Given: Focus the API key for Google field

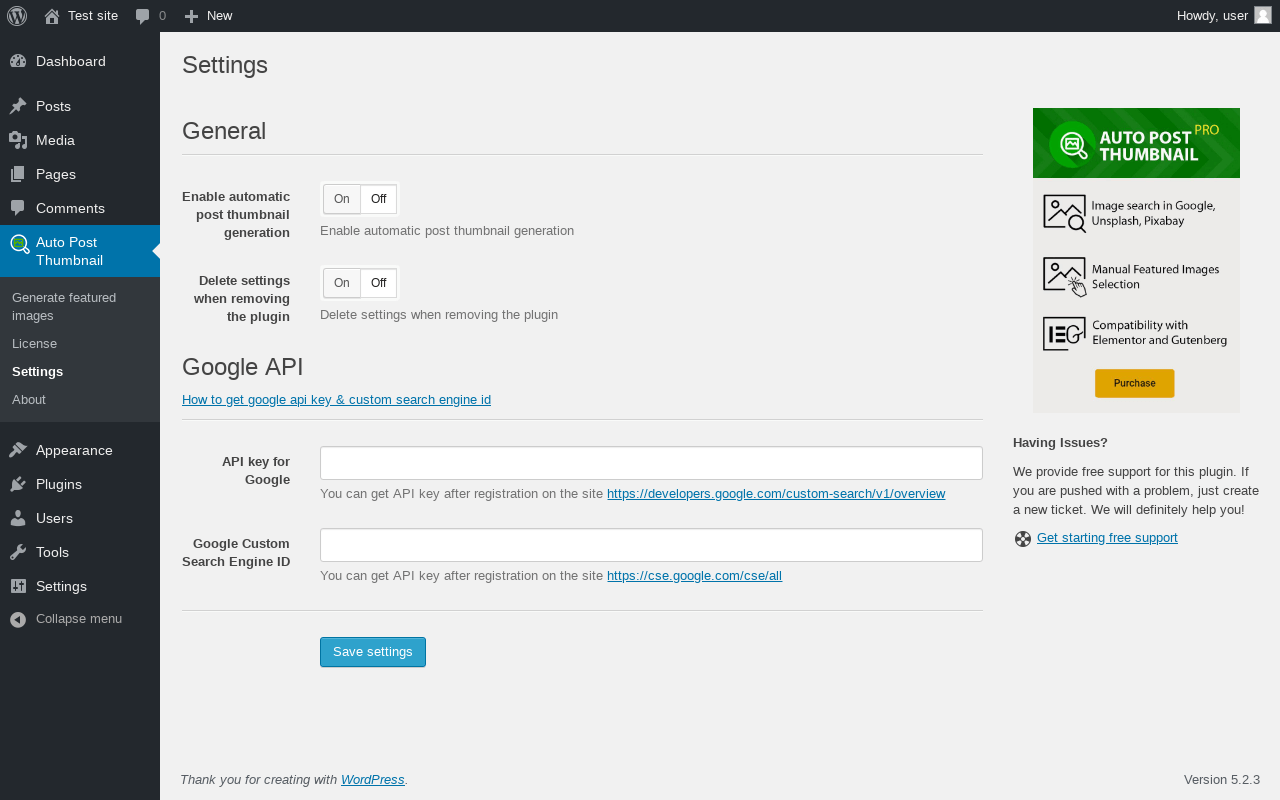Looking at the screenshot, I should pyautogui.click(x=651, y=463).
